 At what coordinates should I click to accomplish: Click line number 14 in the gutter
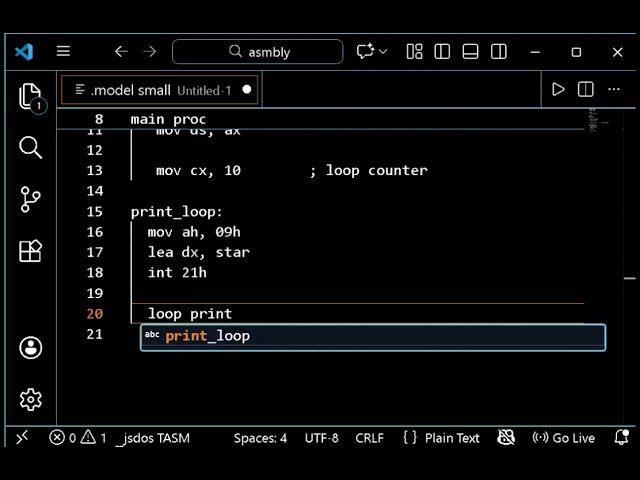click(95, 191)
